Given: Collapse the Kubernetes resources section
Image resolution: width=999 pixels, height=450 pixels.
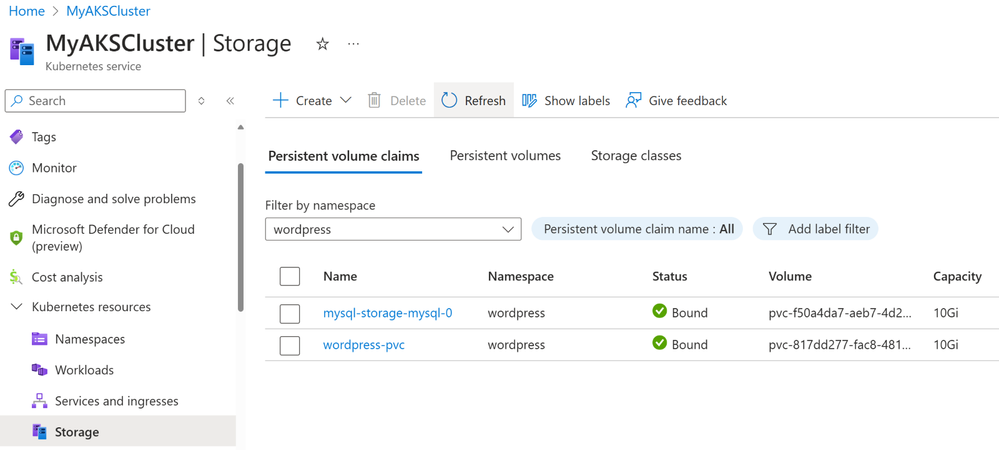Looking at the screenshot, I should 16,307.
